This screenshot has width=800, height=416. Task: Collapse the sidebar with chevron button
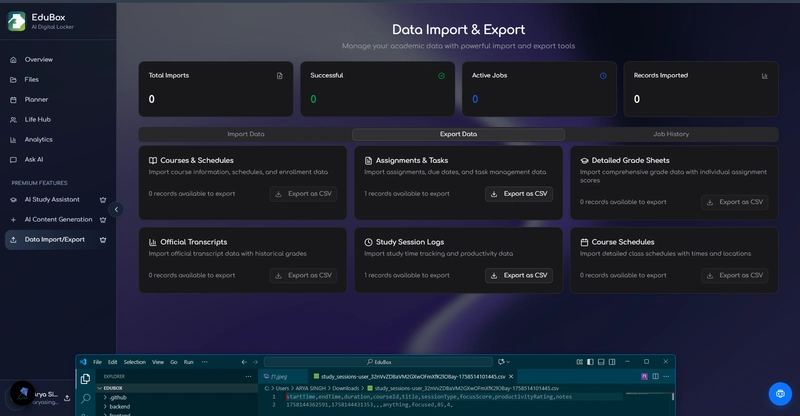(x=116, y=209)
